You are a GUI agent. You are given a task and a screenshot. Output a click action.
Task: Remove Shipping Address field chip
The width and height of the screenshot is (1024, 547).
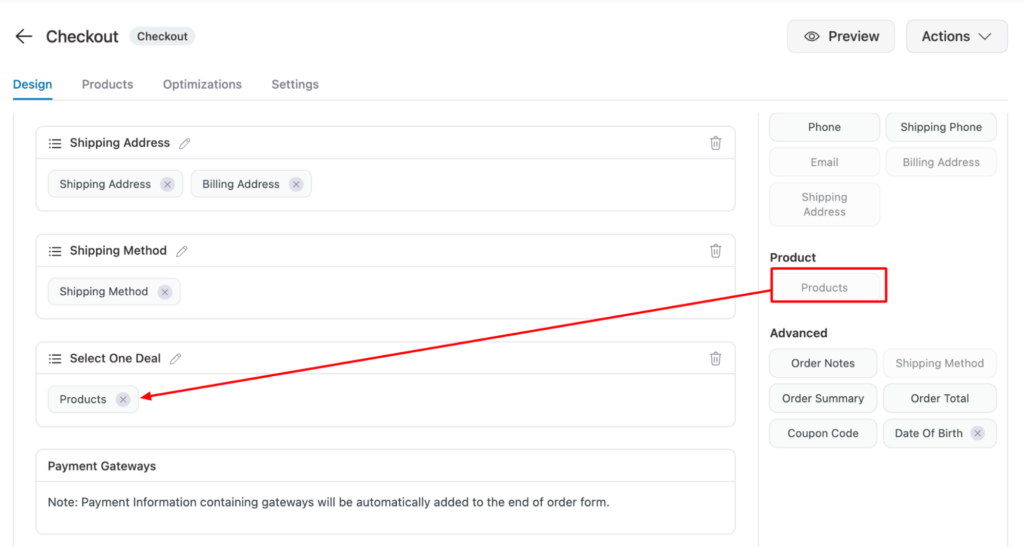point(167,184)
